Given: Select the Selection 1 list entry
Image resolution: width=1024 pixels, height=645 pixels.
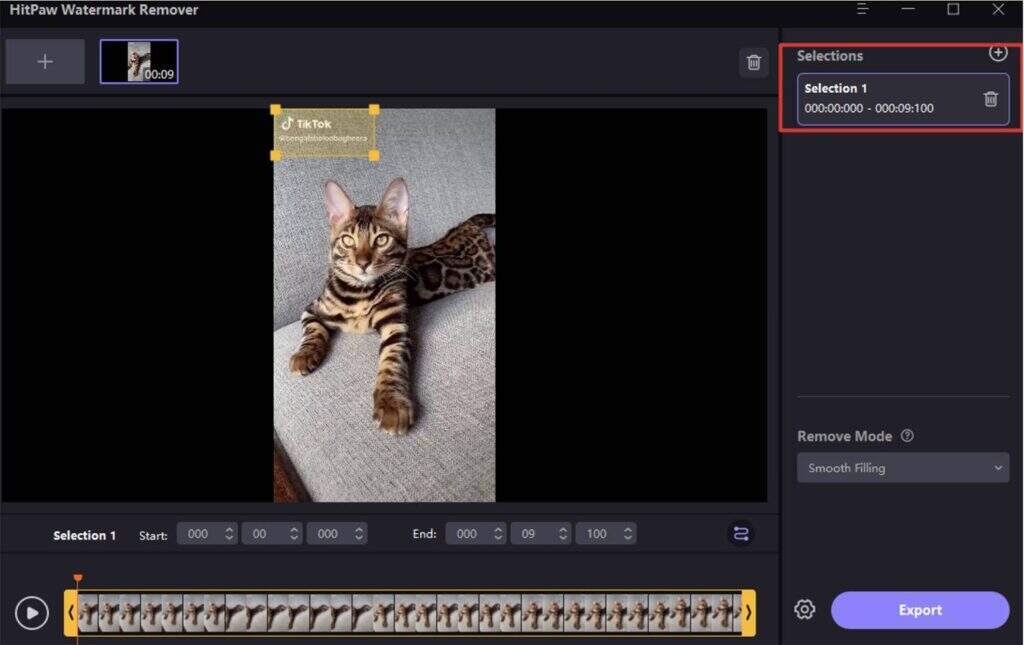Looking at the screenshot, I should [x=885, y=99].
